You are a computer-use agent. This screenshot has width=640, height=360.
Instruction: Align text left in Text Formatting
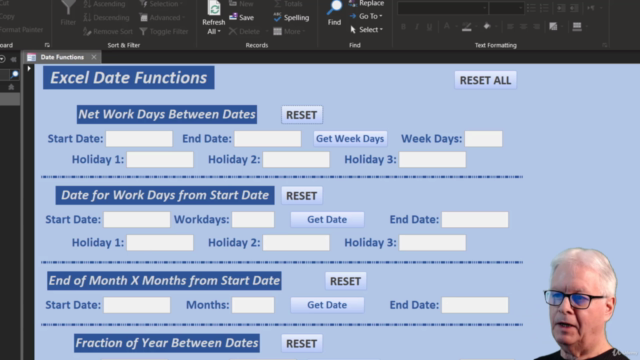pyautogui.click(x=510, y=27)
